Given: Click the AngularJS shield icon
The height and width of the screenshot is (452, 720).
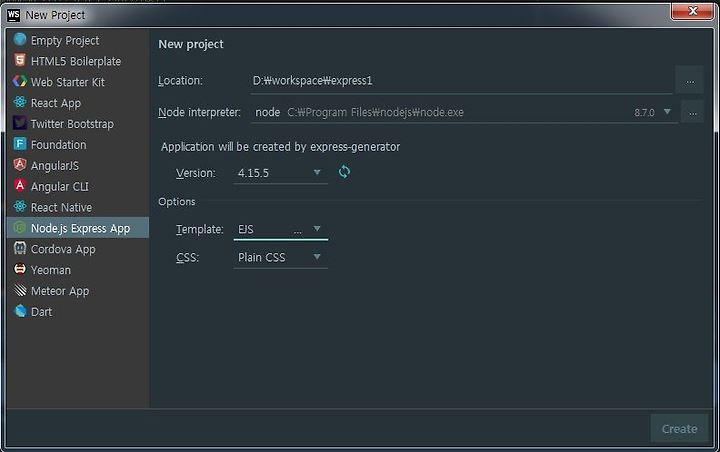Looking at the screenshot, I should click(x=20, y=164).
